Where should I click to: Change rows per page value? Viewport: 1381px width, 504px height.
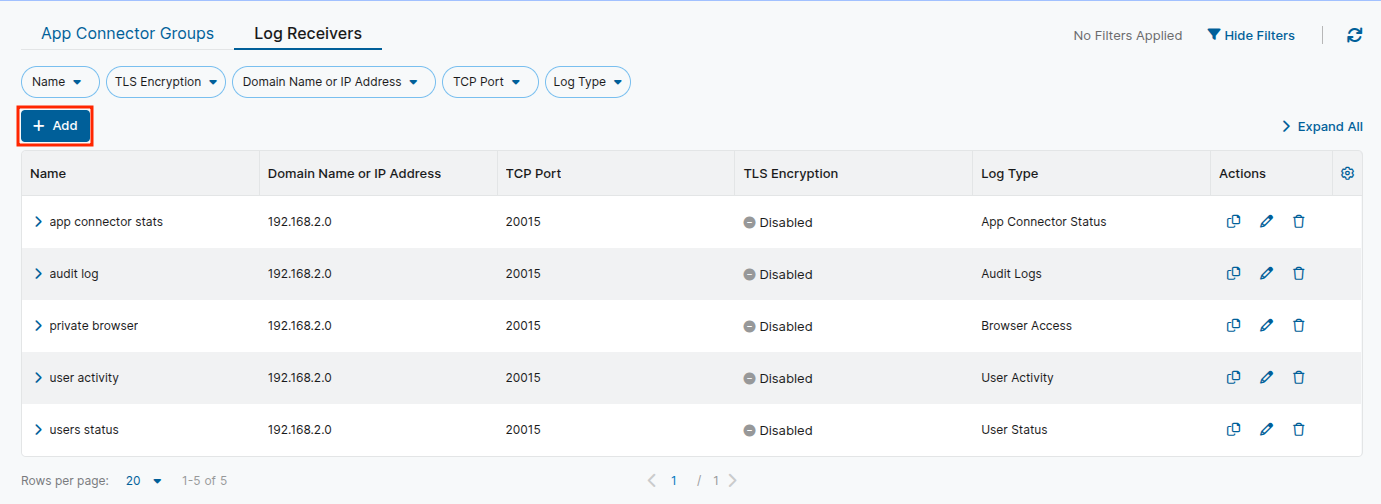coord(144,481)
